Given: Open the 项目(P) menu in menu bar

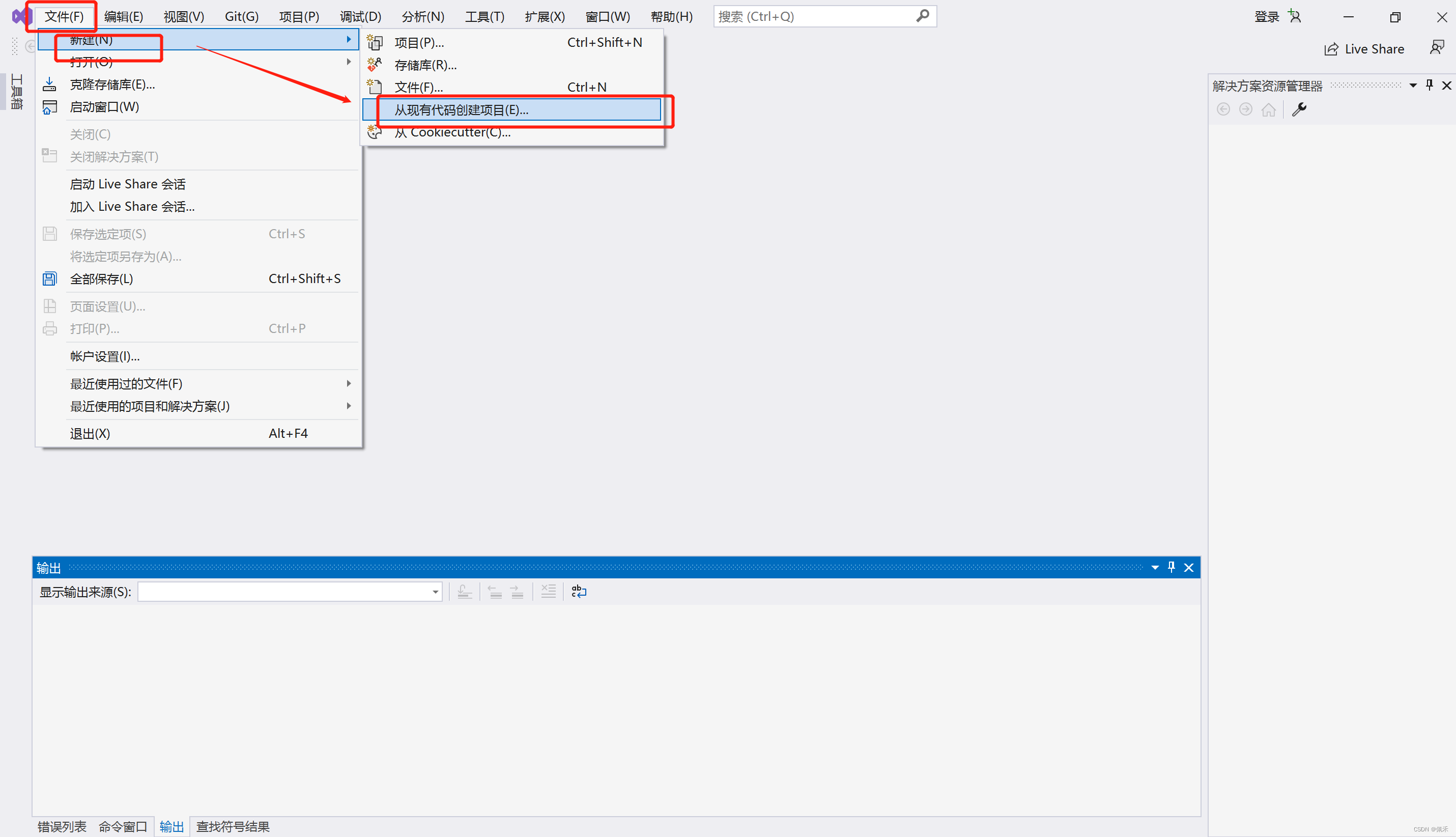Looking at the screenshot, I should click(x=299, y=16).
